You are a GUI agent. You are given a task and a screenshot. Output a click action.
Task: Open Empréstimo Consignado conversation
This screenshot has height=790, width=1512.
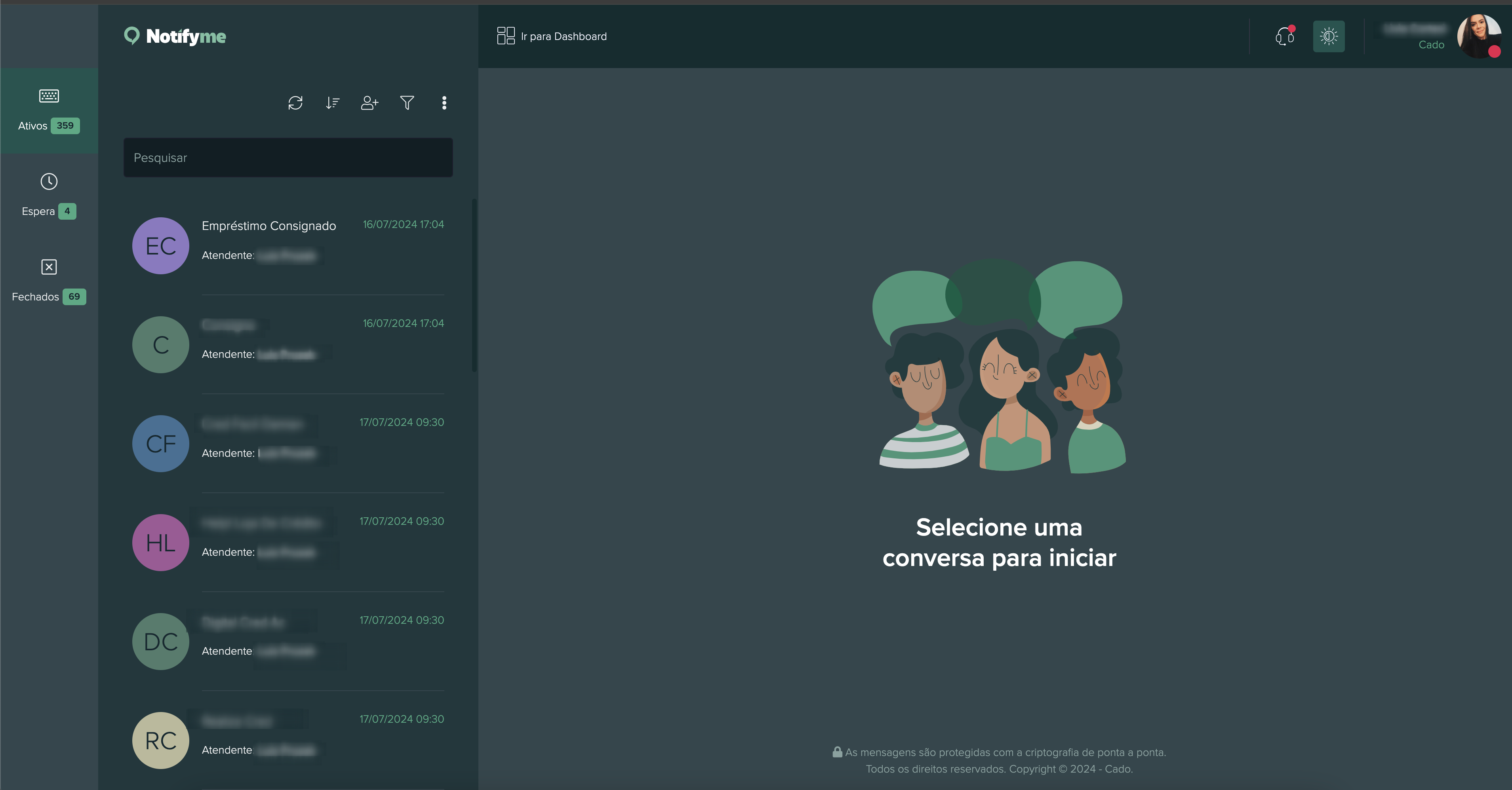269,226
